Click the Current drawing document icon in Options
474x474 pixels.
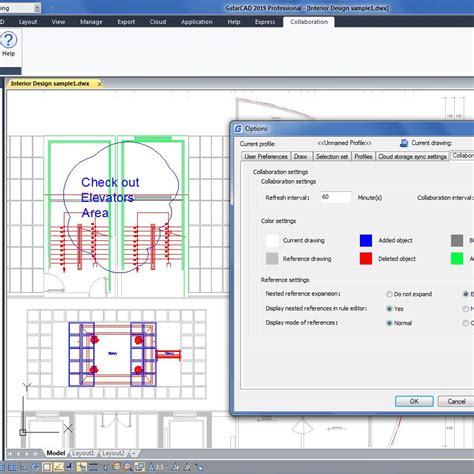[x=404, y=143]
